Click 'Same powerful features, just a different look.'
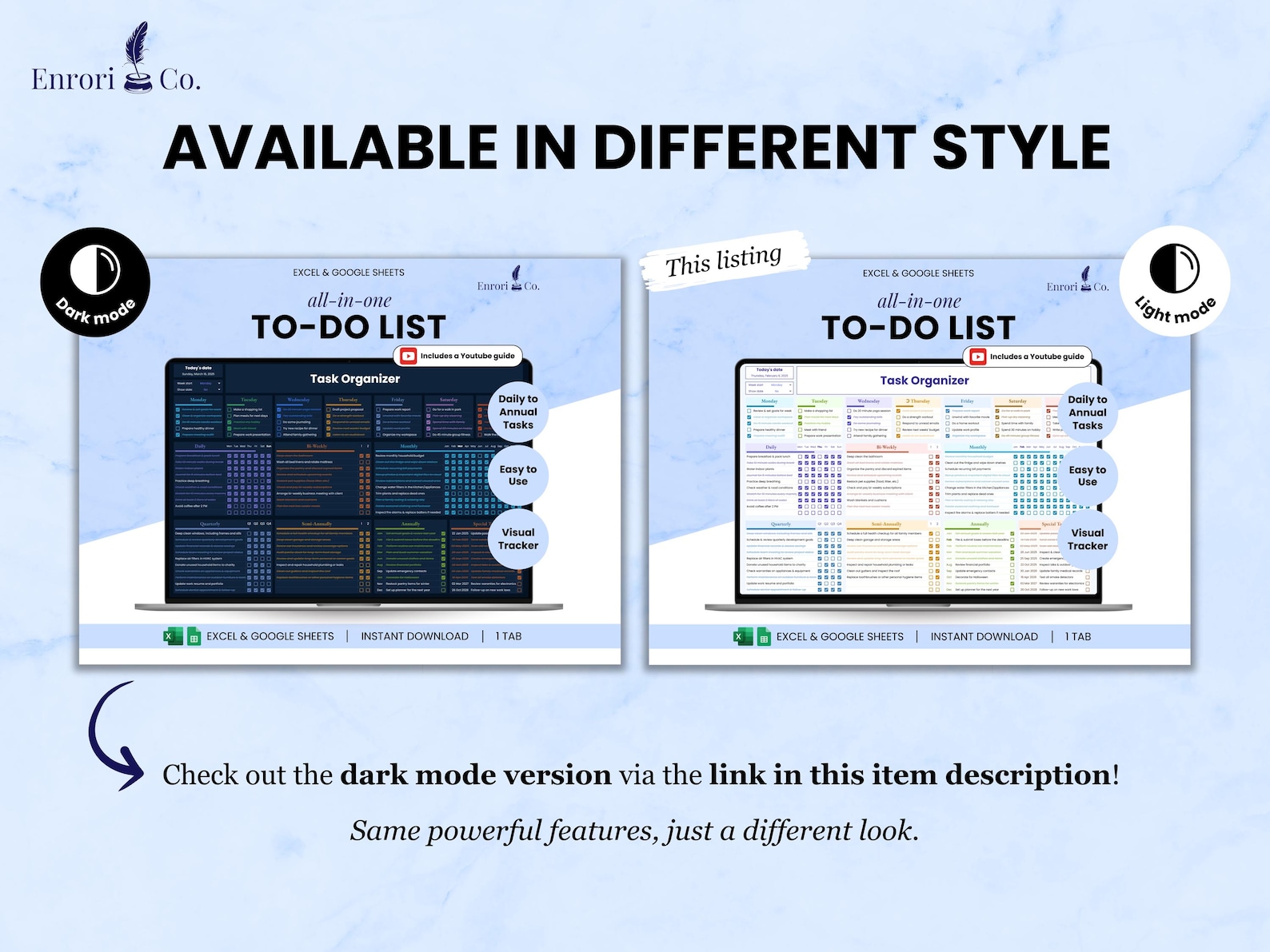This screenshot has width=1270, height=952. (x=634, y=831)
